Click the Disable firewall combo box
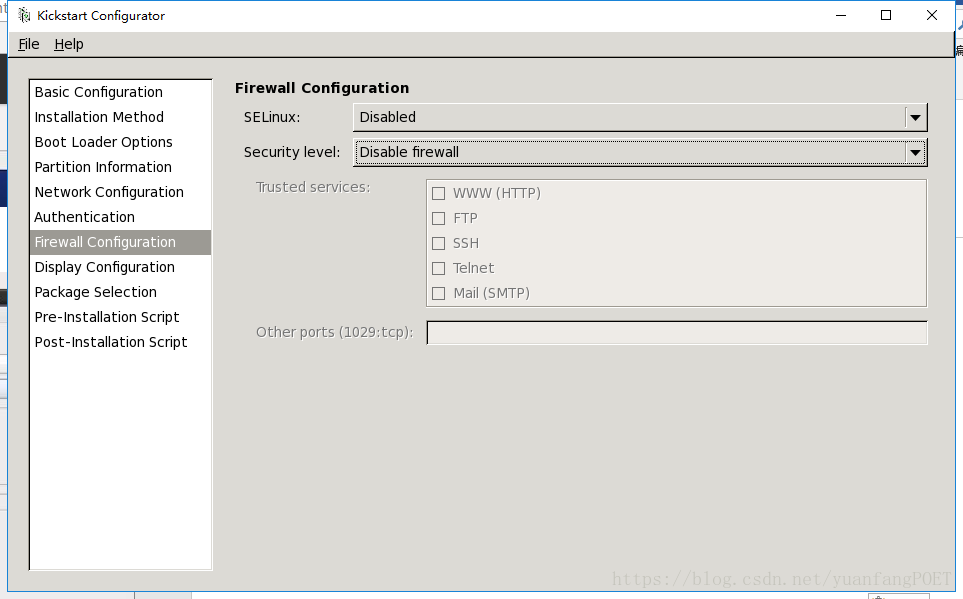This screenshot has width=963, height=599. click(x=640, y=152)
